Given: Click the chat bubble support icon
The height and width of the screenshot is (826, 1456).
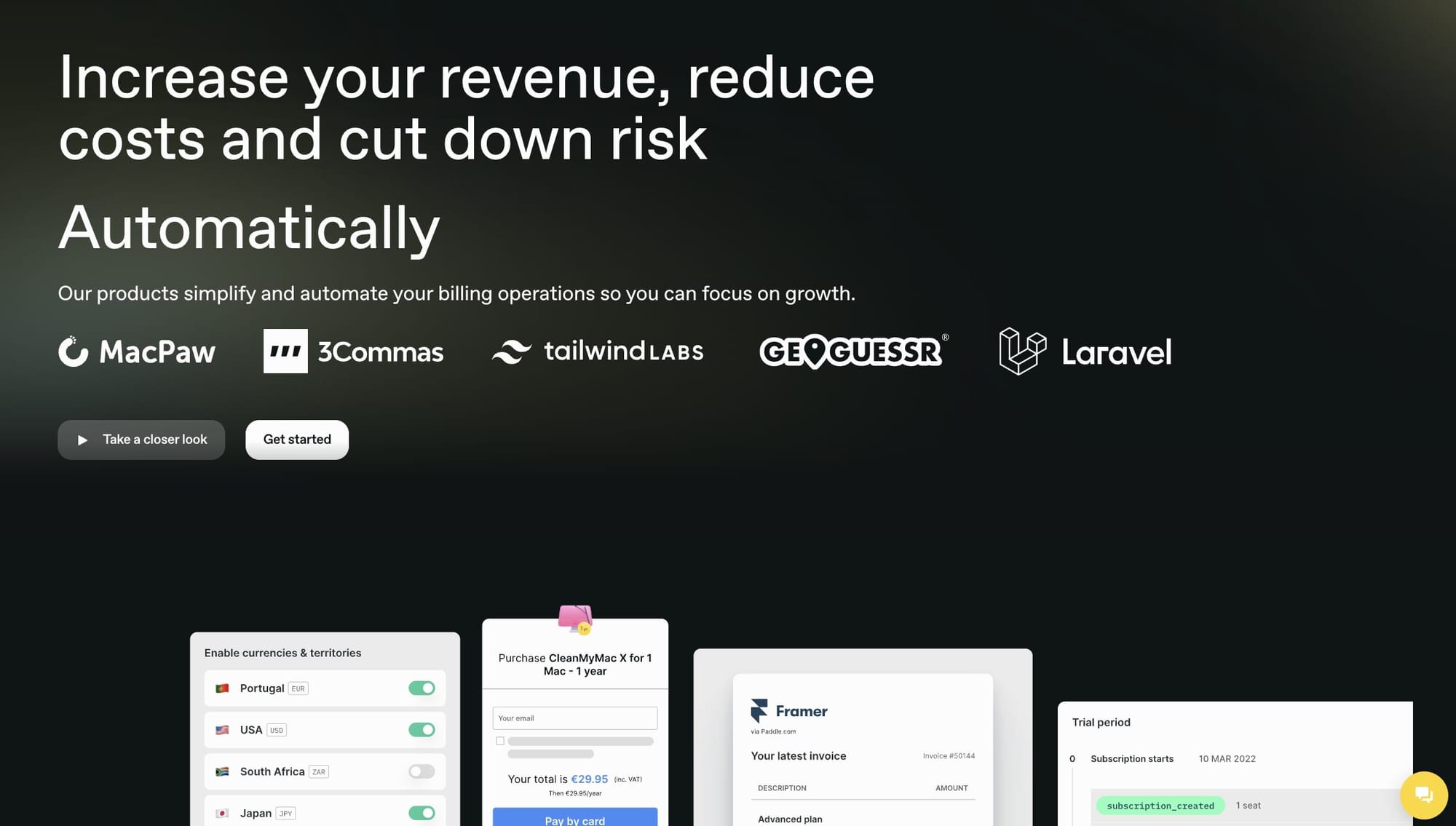Looking at the screenshot, I should (1422, 793).
